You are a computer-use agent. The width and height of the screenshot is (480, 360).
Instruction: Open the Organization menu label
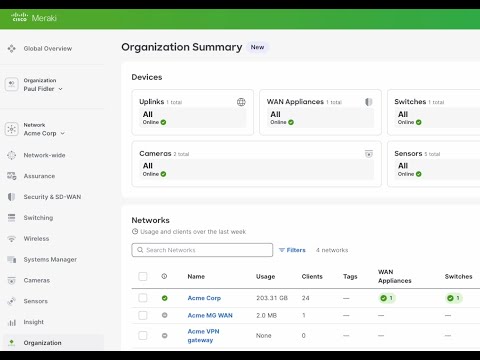coord(42,343)
